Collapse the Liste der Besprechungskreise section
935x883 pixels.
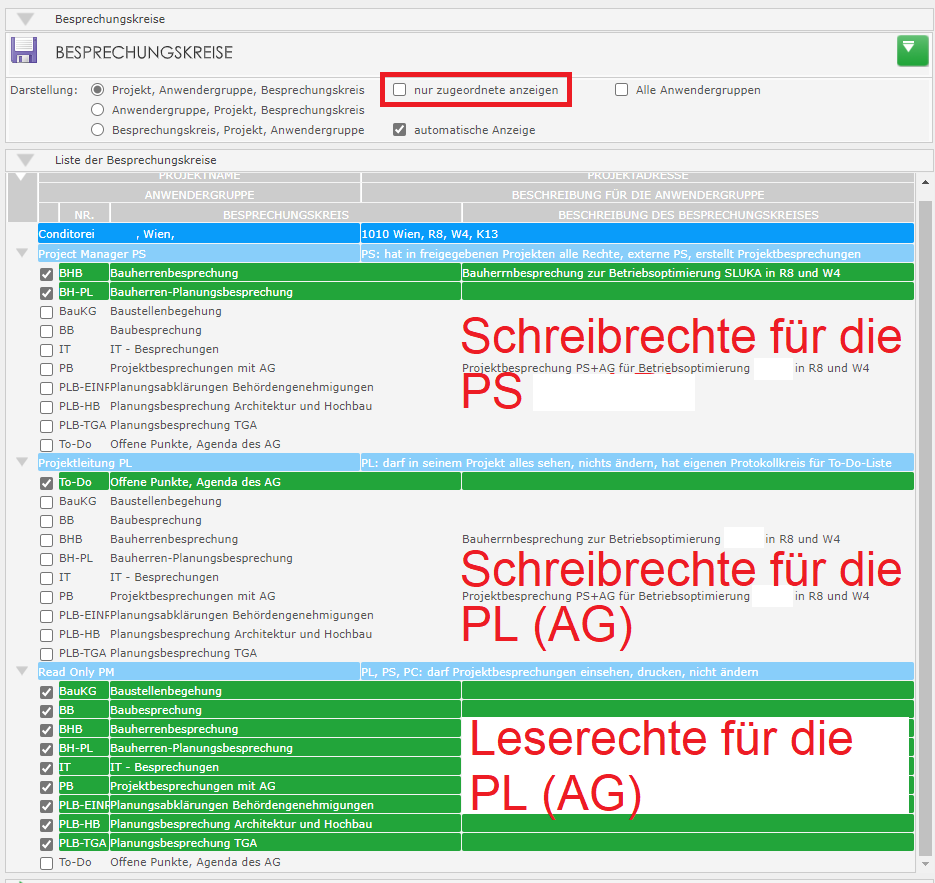[26, 160]
